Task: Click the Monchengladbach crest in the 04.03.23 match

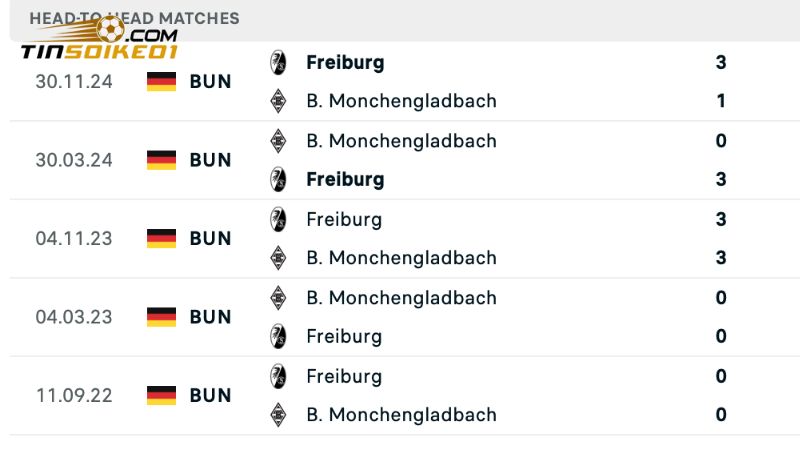Action: (x=279, y=298)
